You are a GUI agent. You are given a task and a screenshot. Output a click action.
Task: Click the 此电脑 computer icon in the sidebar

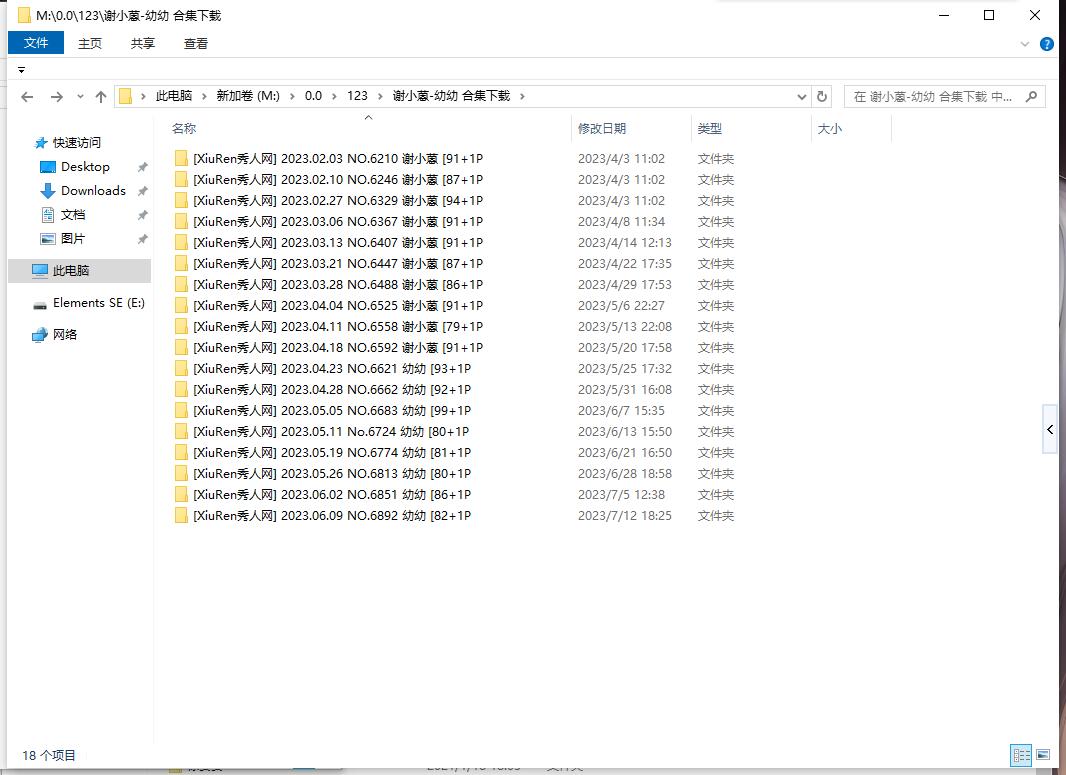[40, 271]
